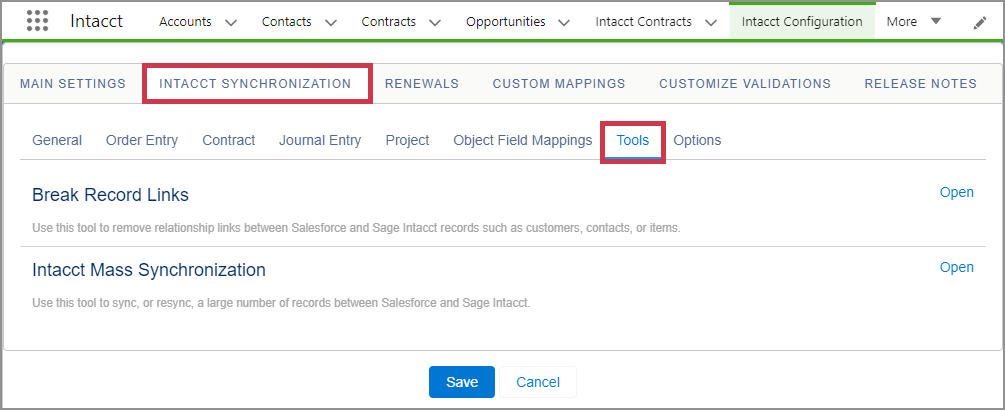1005x410 pixels.
Task: Open the App Launcher grid icon
Action: coord(37,21)
